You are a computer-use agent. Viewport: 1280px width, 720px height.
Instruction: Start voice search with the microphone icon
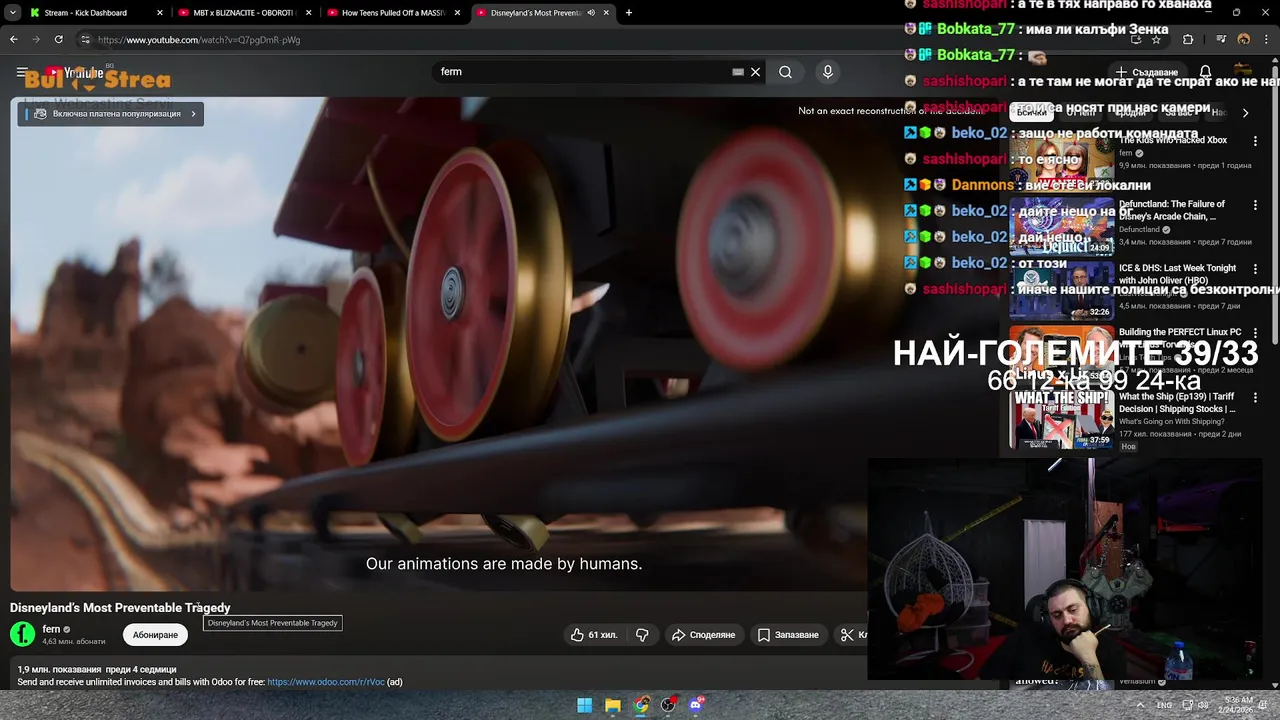tap(827, 72)
